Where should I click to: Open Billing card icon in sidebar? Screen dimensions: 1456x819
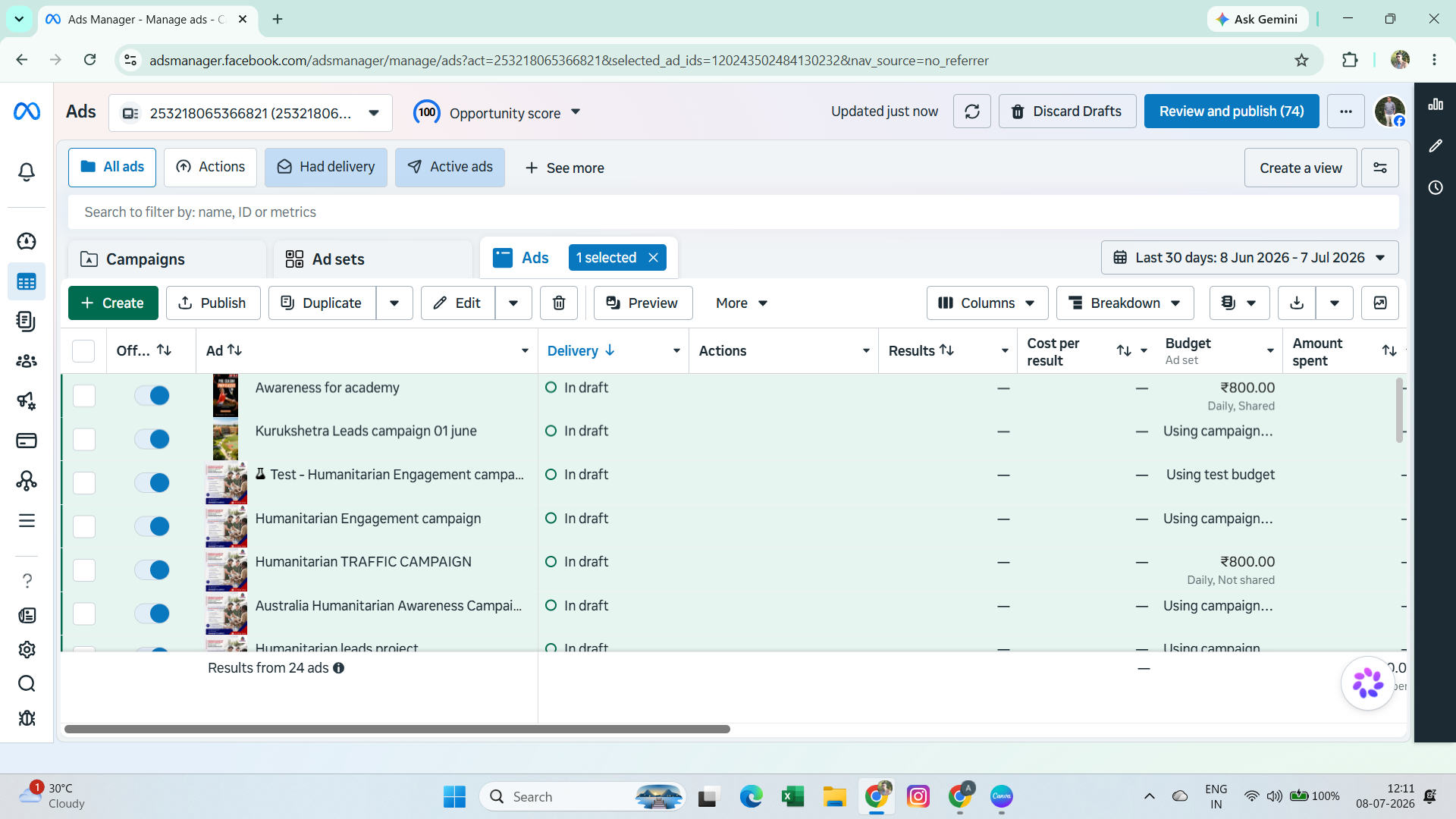pos(27,441)
